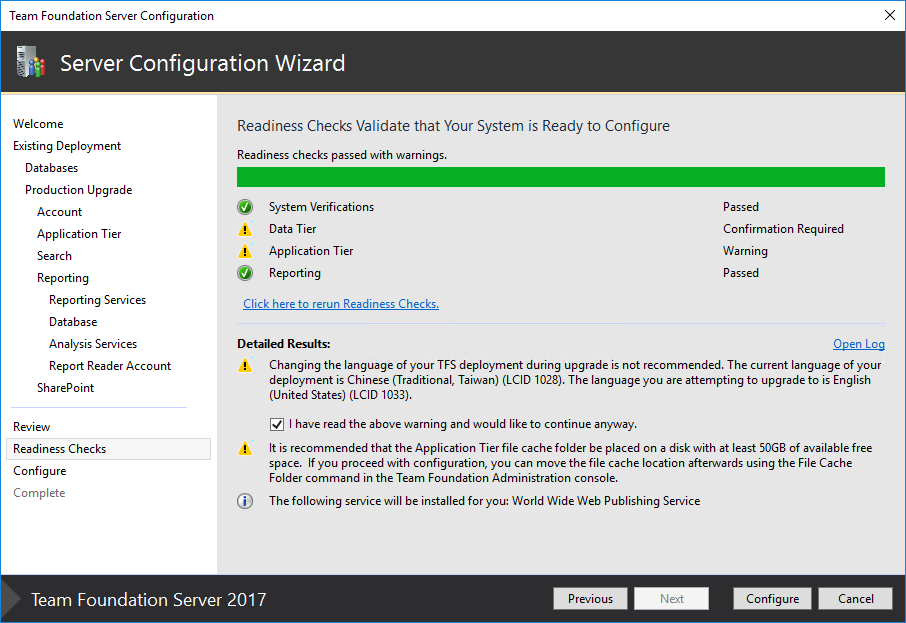Click the Application Tier 'Warning' status text

(745, 251)
